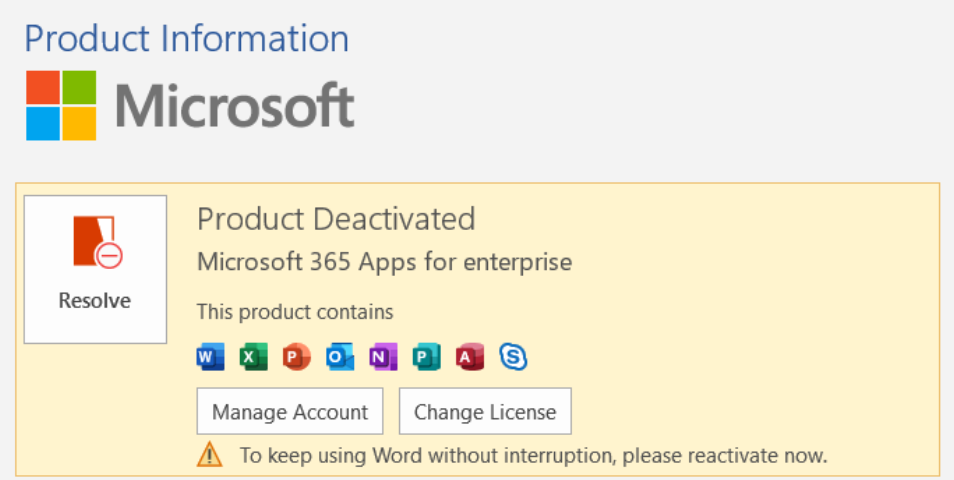This screenshot has height=480, width=954.
Task: Click the red square of Microsoft logo
Action: coord(43,88)
